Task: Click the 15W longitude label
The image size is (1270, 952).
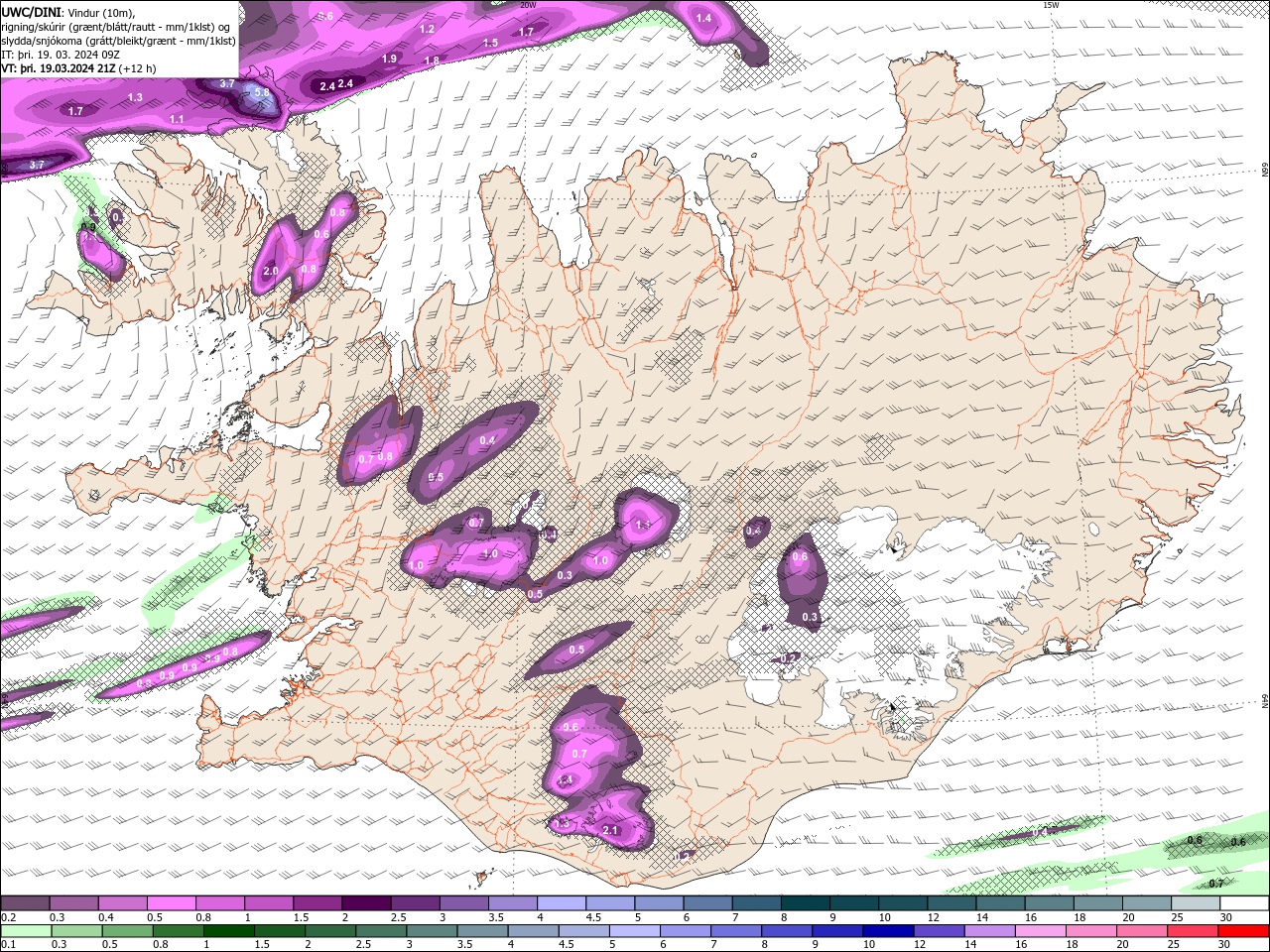Action: coord(1051,5)
